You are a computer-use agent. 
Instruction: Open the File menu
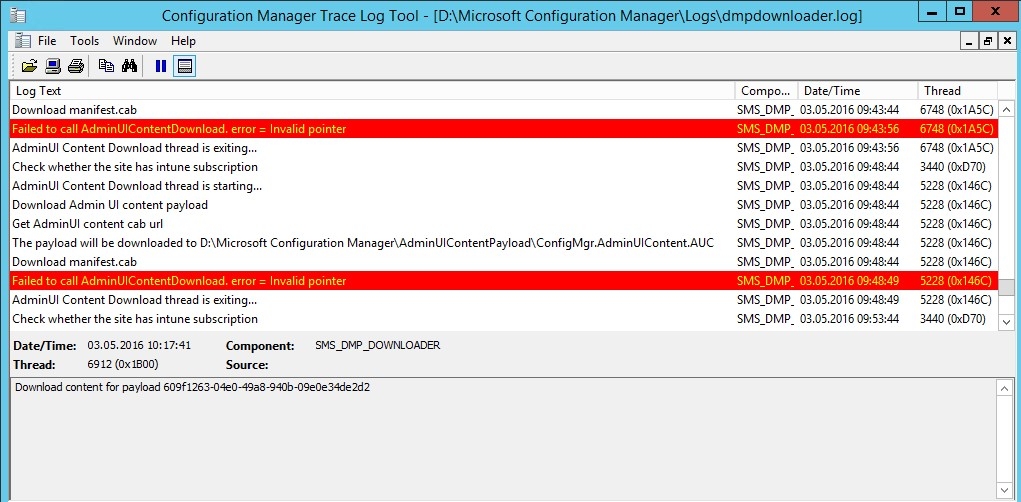pyautogui.click(x=47, y=41)
